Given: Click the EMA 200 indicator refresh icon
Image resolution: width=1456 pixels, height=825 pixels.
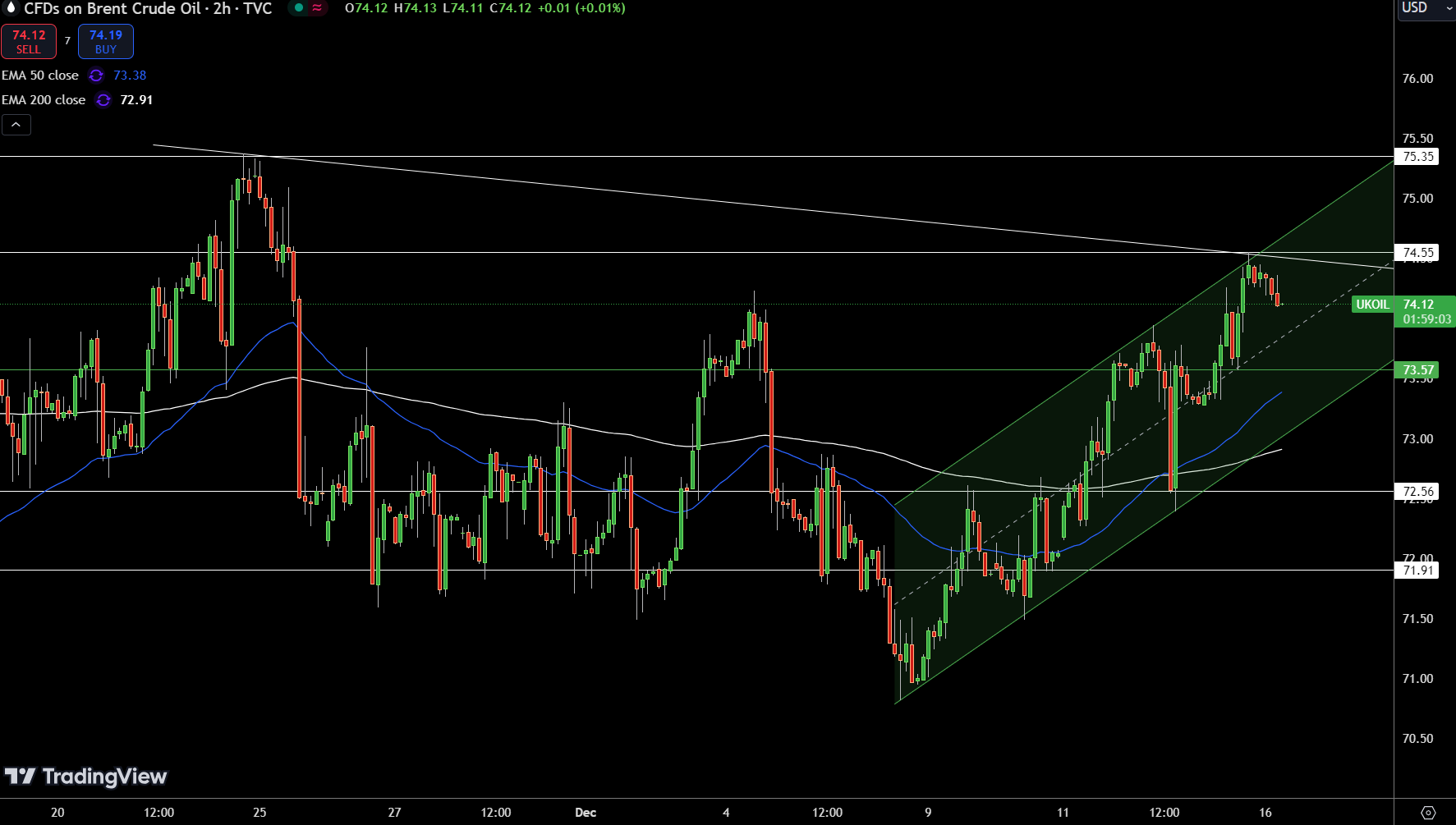Looking at the screenshot, I should click(x=103, y=100).
